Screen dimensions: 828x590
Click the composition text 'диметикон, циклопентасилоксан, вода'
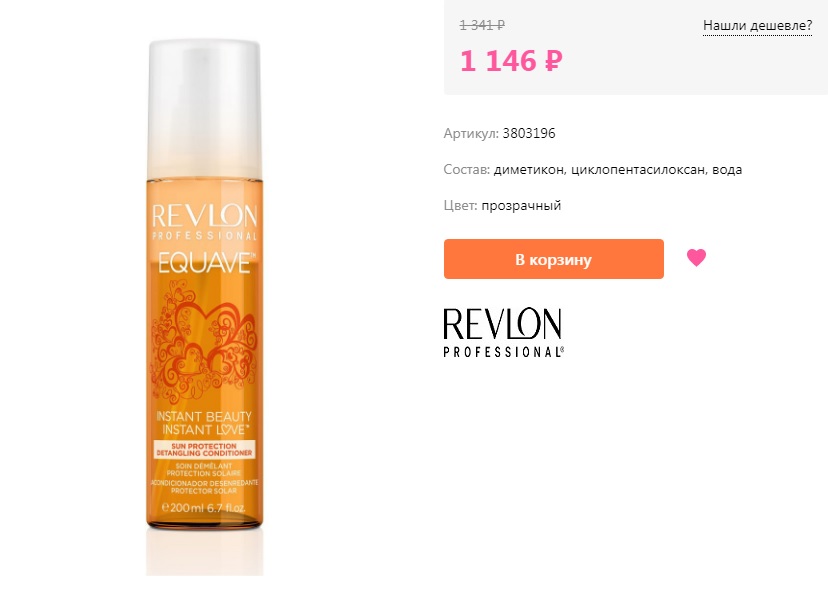coord(617,170)
